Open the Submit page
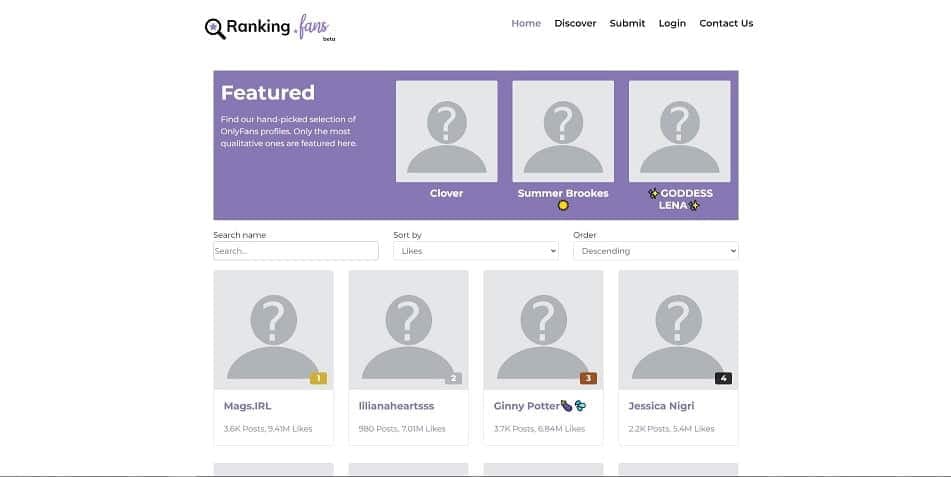 pos(627,23)
